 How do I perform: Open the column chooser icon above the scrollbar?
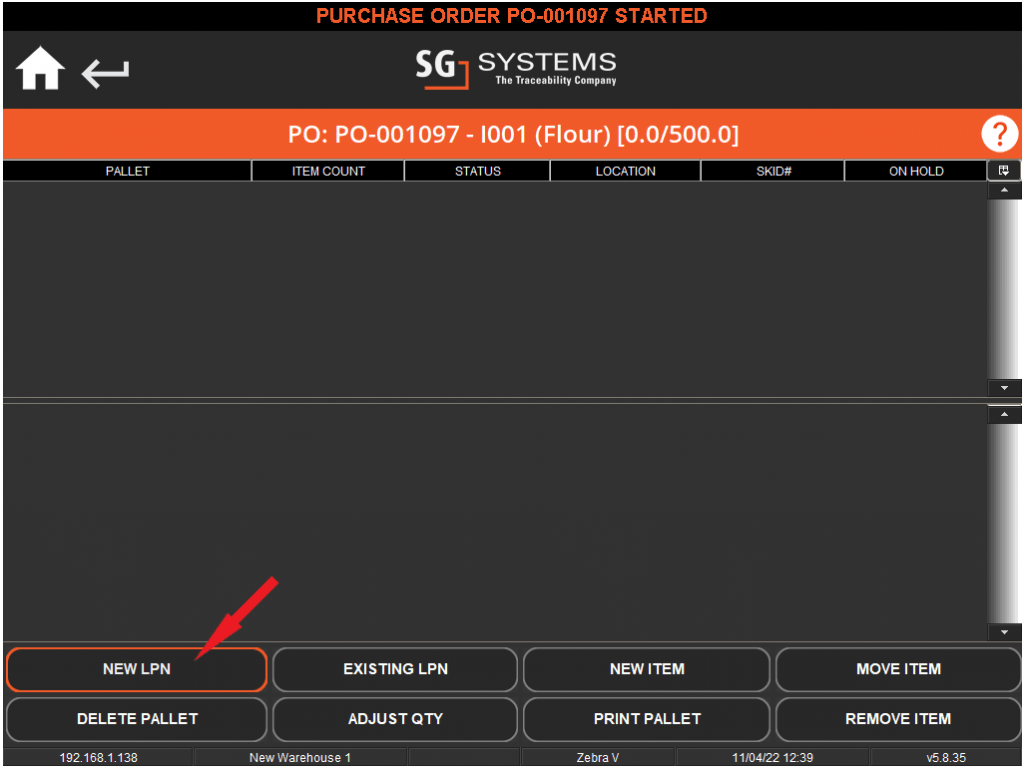(x=1004, y=170)
